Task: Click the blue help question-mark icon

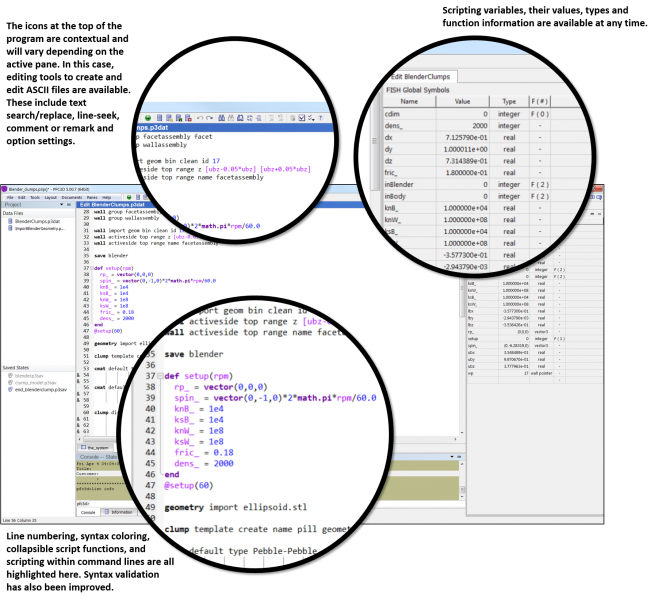Action: pos(320,118)
